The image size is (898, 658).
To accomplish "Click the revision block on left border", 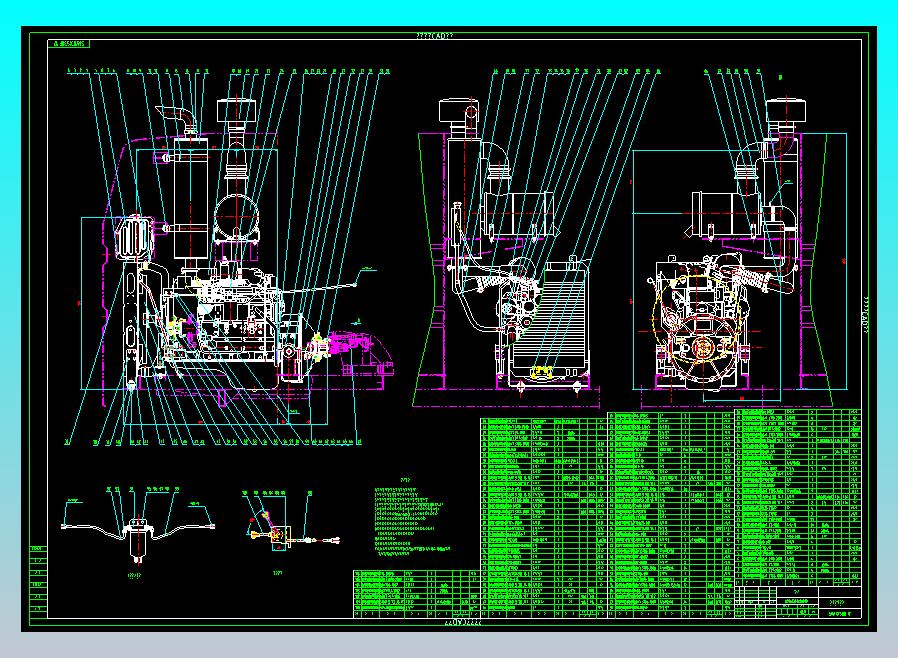I will 38,582.
